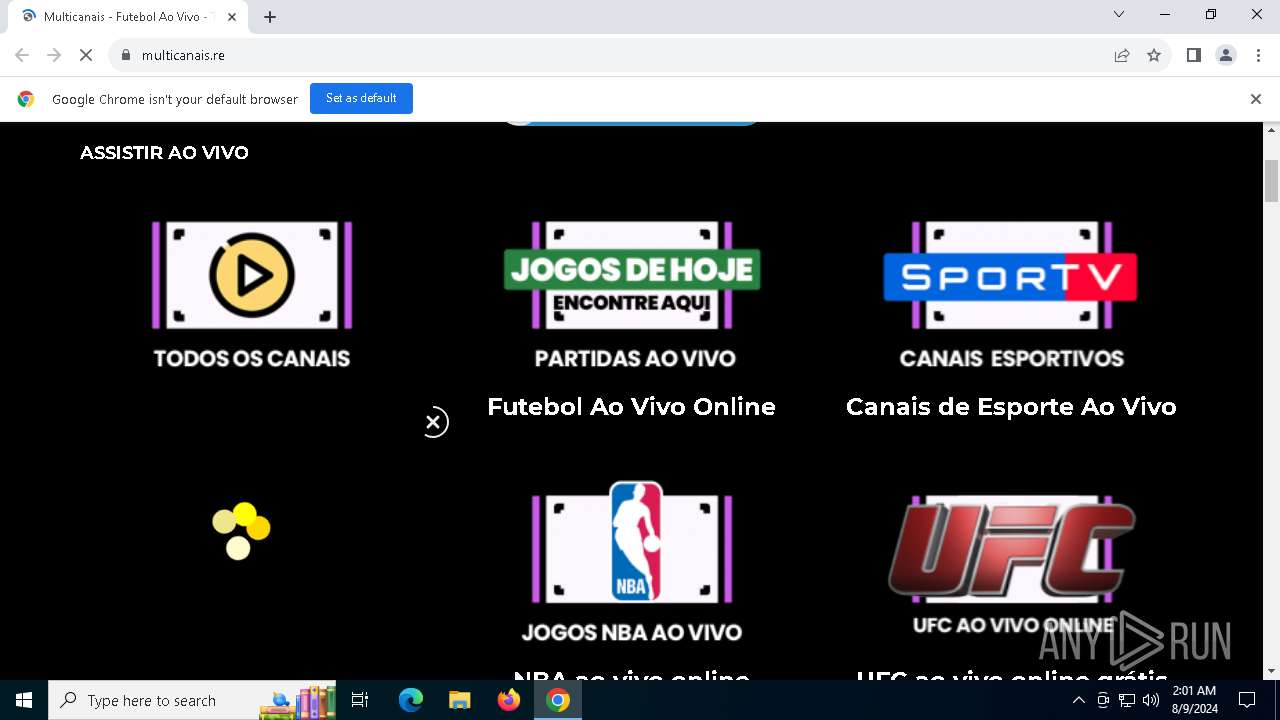Expand the tab search dropdown
Image resolution: width=1280 pixels, height=720 pixels.
tap(1119, 14)
